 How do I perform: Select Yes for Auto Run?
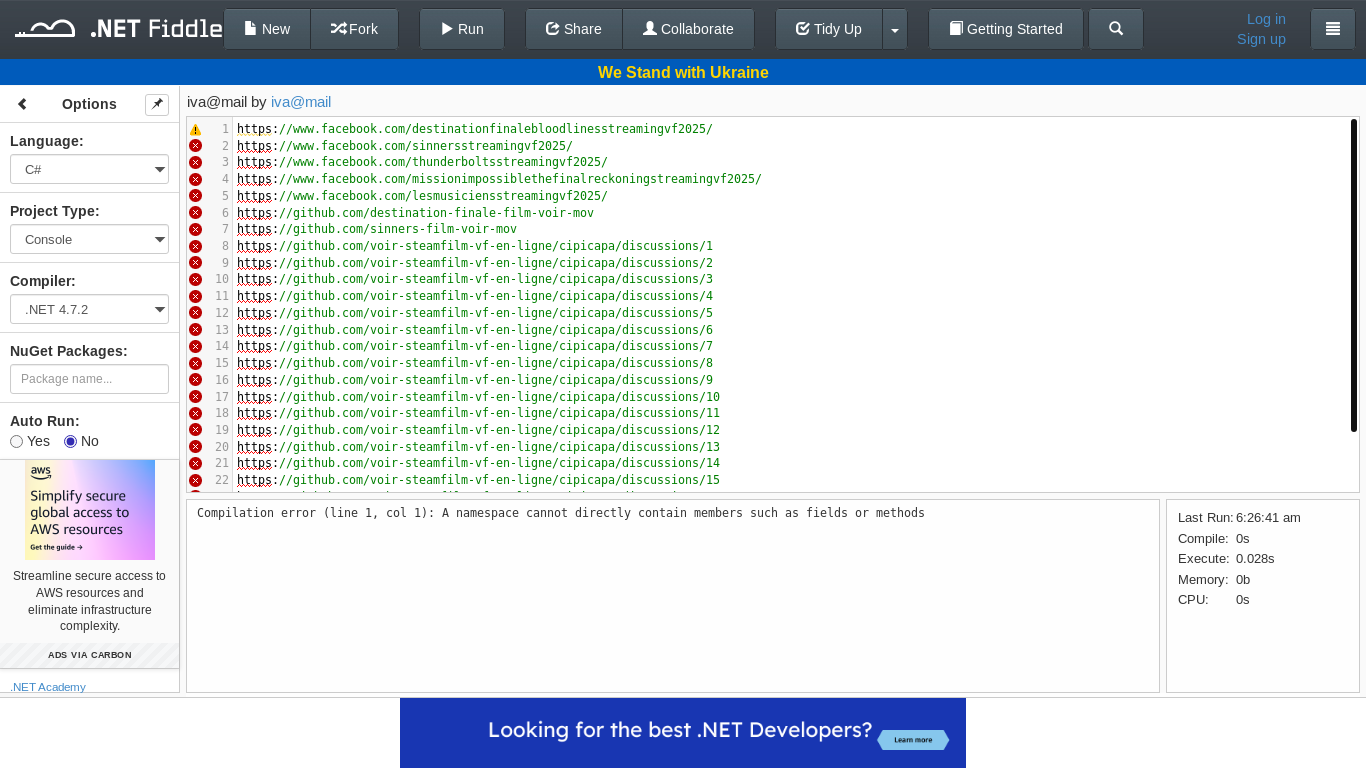[x=17, y=442]
